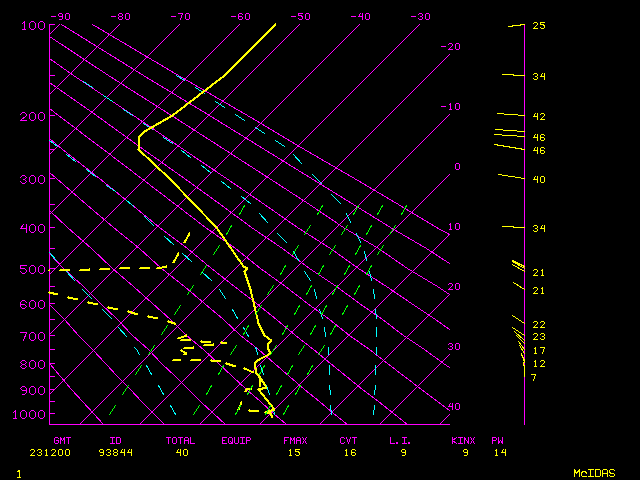This screenshot has height=480, width=640.
Task: Click the FMAX column header
Action: 295,440
